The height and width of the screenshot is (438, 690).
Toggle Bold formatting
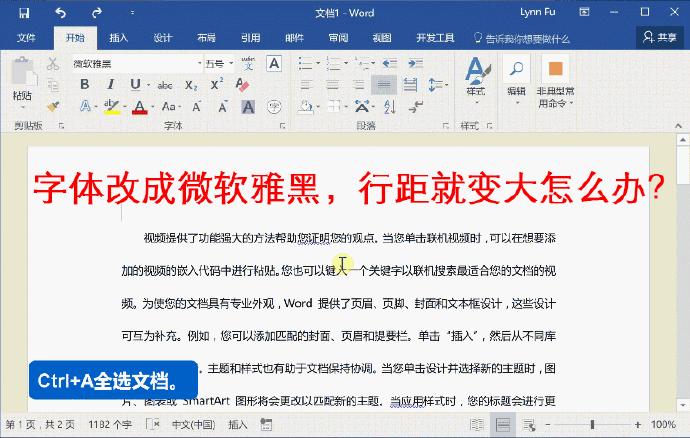[x=84, y=85]
